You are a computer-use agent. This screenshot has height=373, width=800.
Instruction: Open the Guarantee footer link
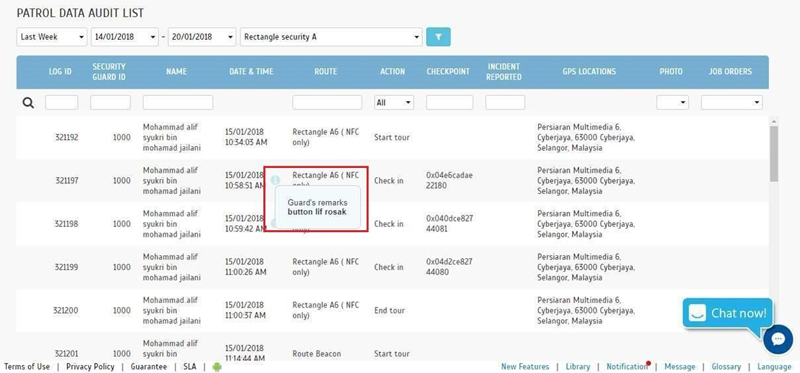coord(148,367)
